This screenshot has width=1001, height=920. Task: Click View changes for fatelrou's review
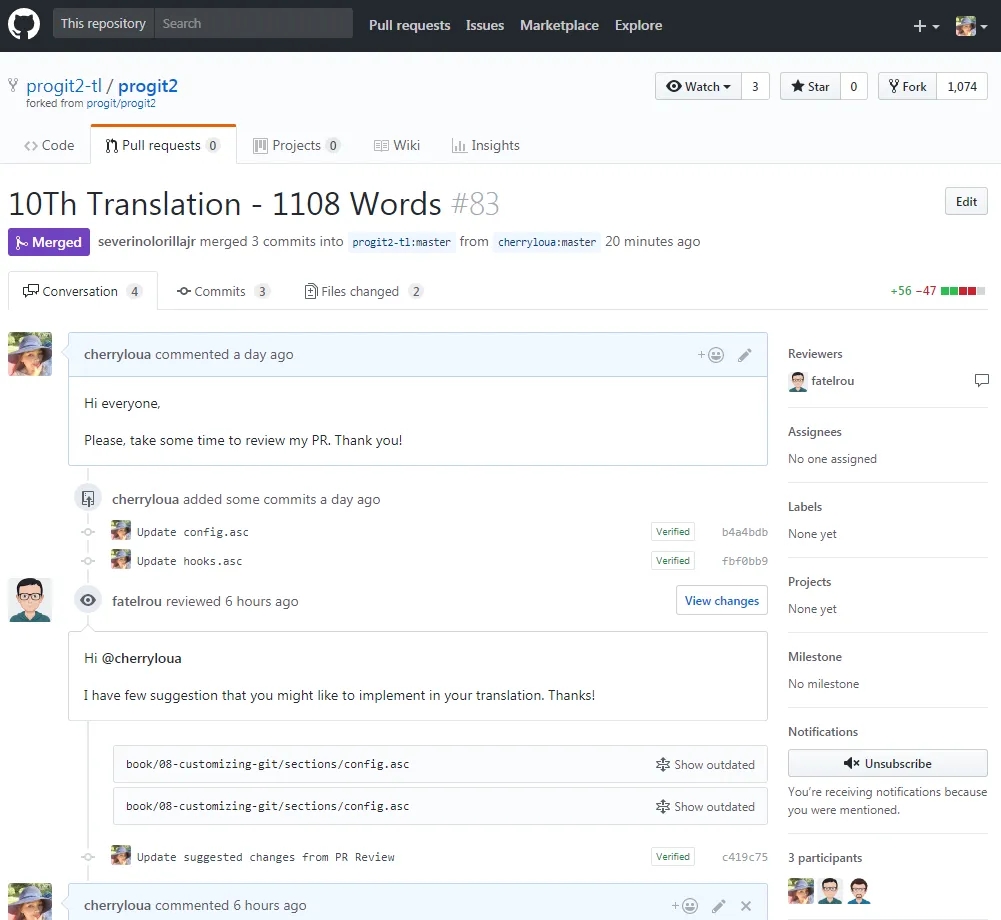coord(721,601)
